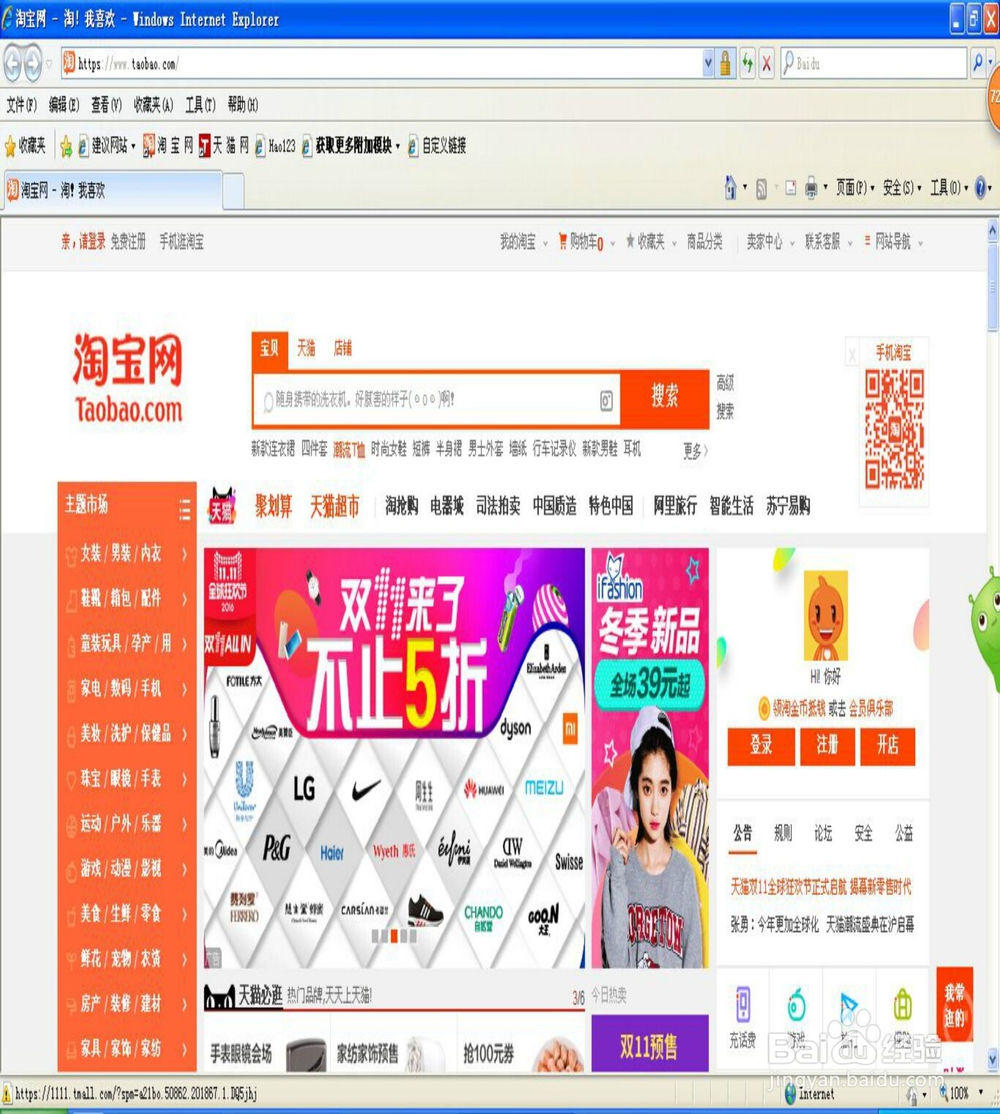Click the 购物车 shopping cart link
Screen dimensions: 1000x1114
click(x=581, y=243)
